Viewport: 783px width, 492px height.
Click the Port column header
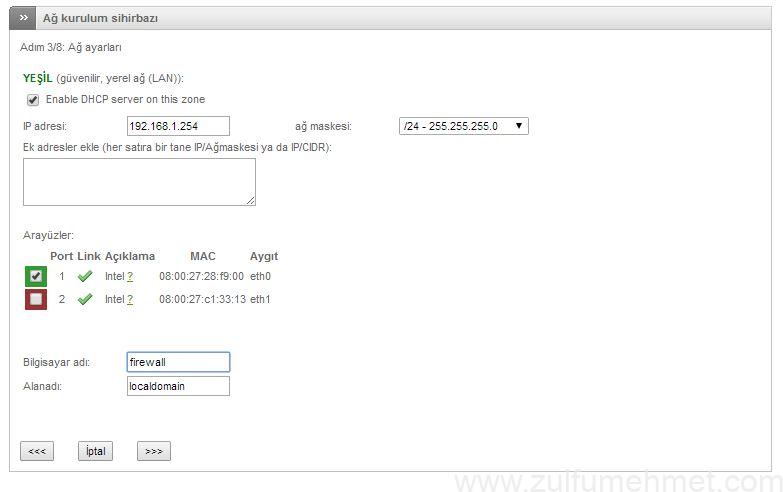62,256
